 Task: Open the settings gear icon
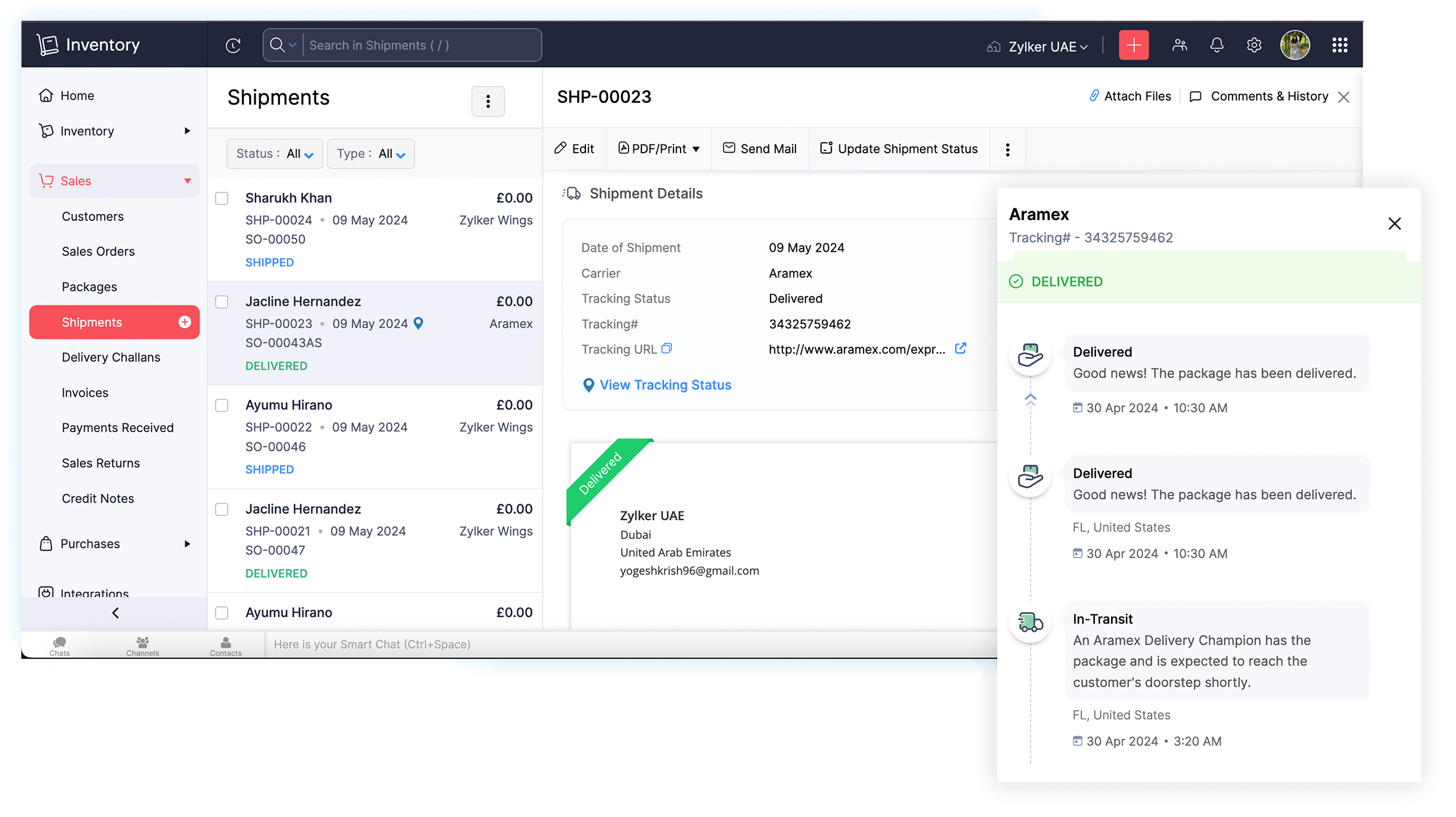1254,44
